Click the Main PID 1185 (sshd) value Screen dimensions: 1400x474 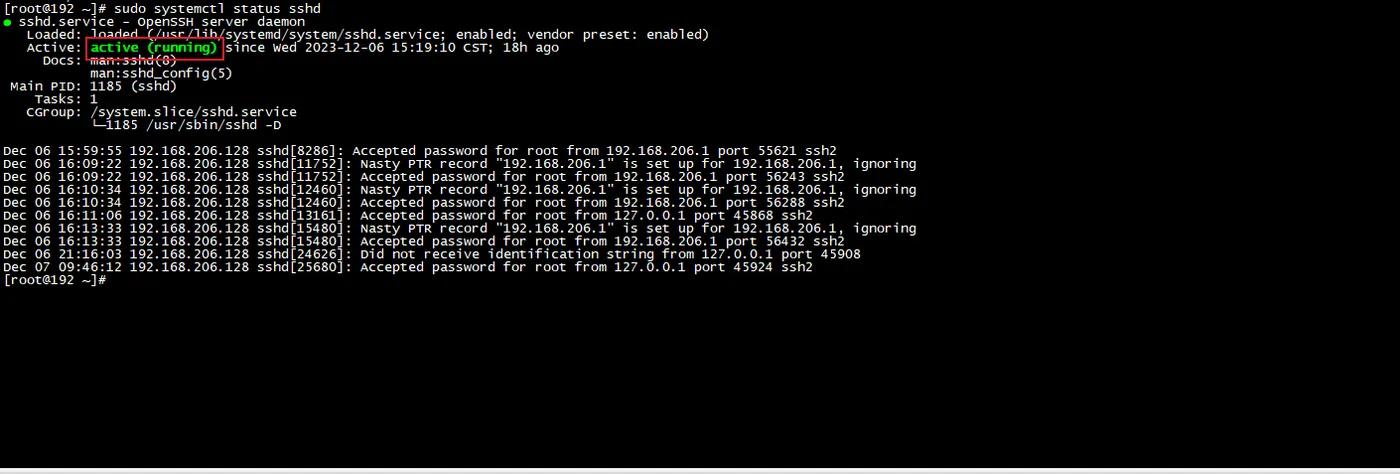click(x=133, y=87)
